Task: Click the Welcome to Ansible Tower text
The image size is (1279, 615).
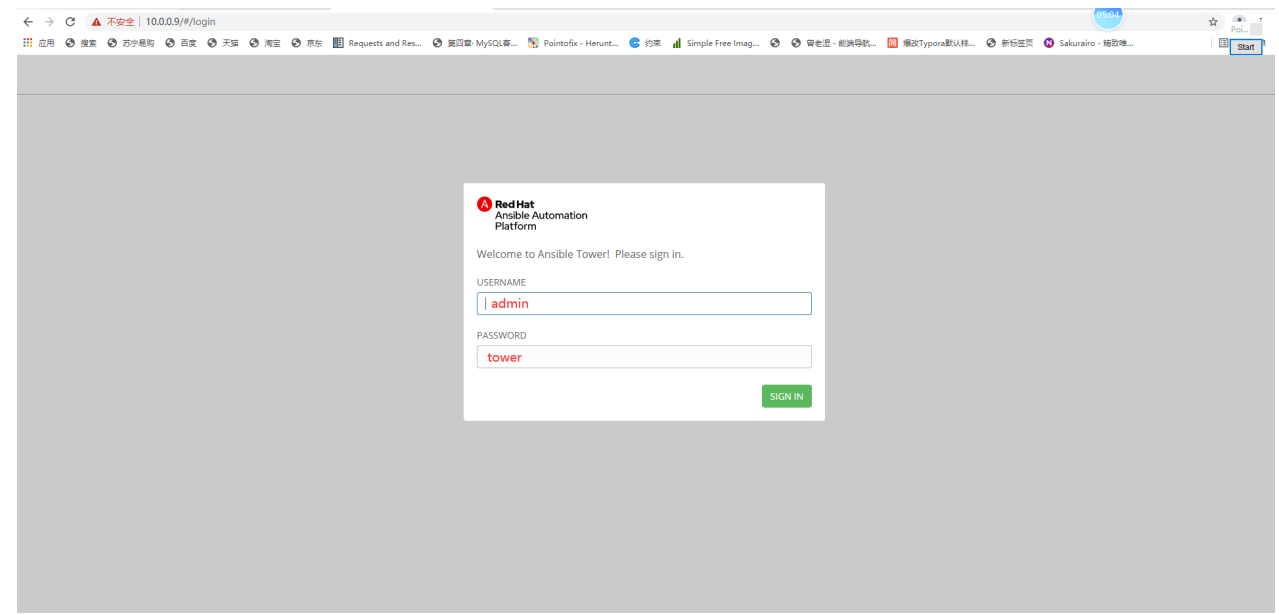Action: click(x=580, y=254)
